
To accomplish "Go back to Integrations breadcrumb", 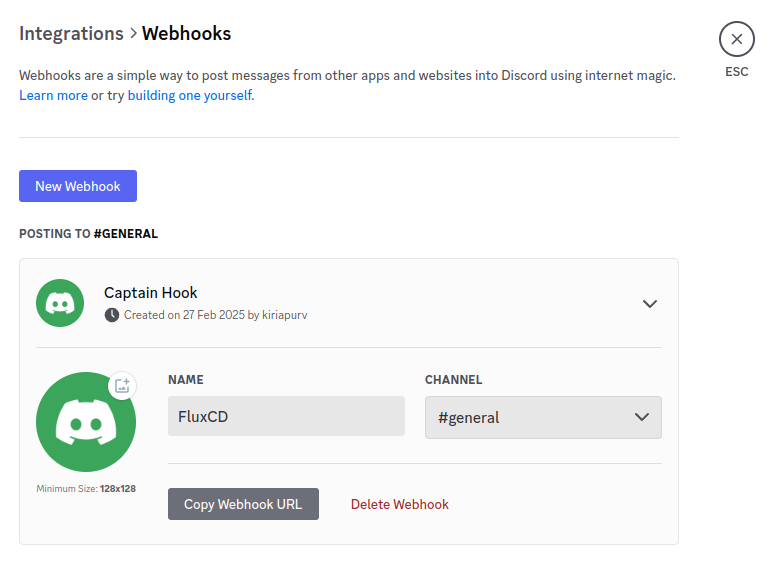I will point(71,34).
